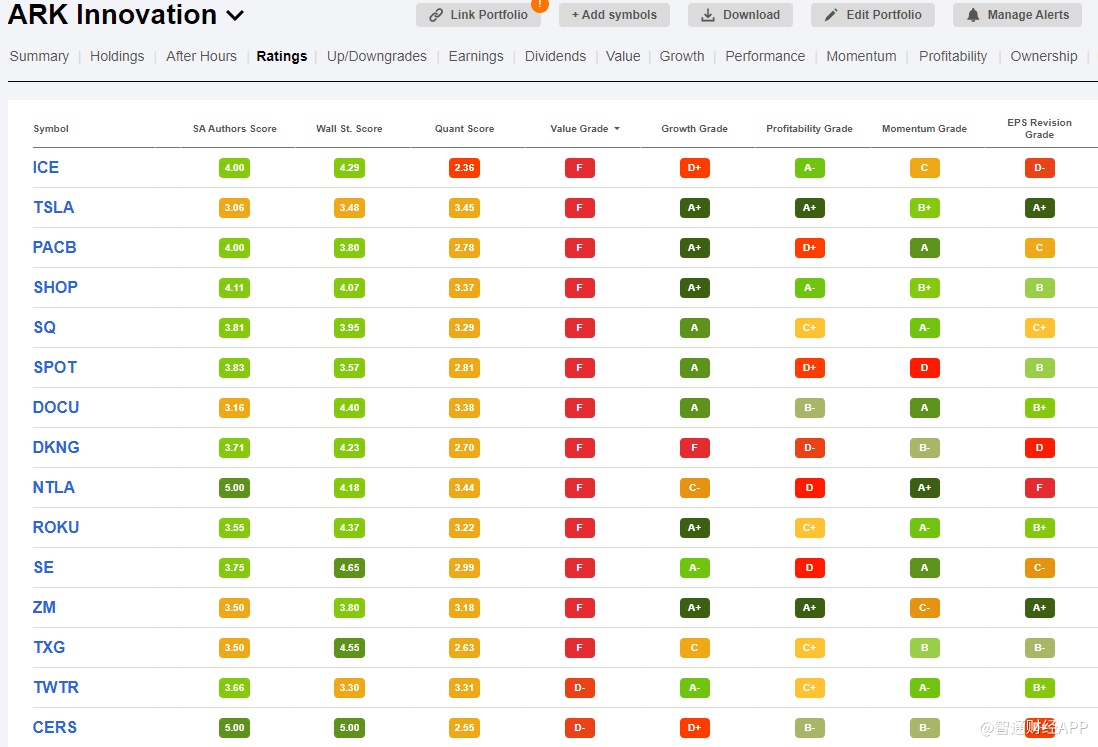Switch to the Holdings tab

click(117, 56)
